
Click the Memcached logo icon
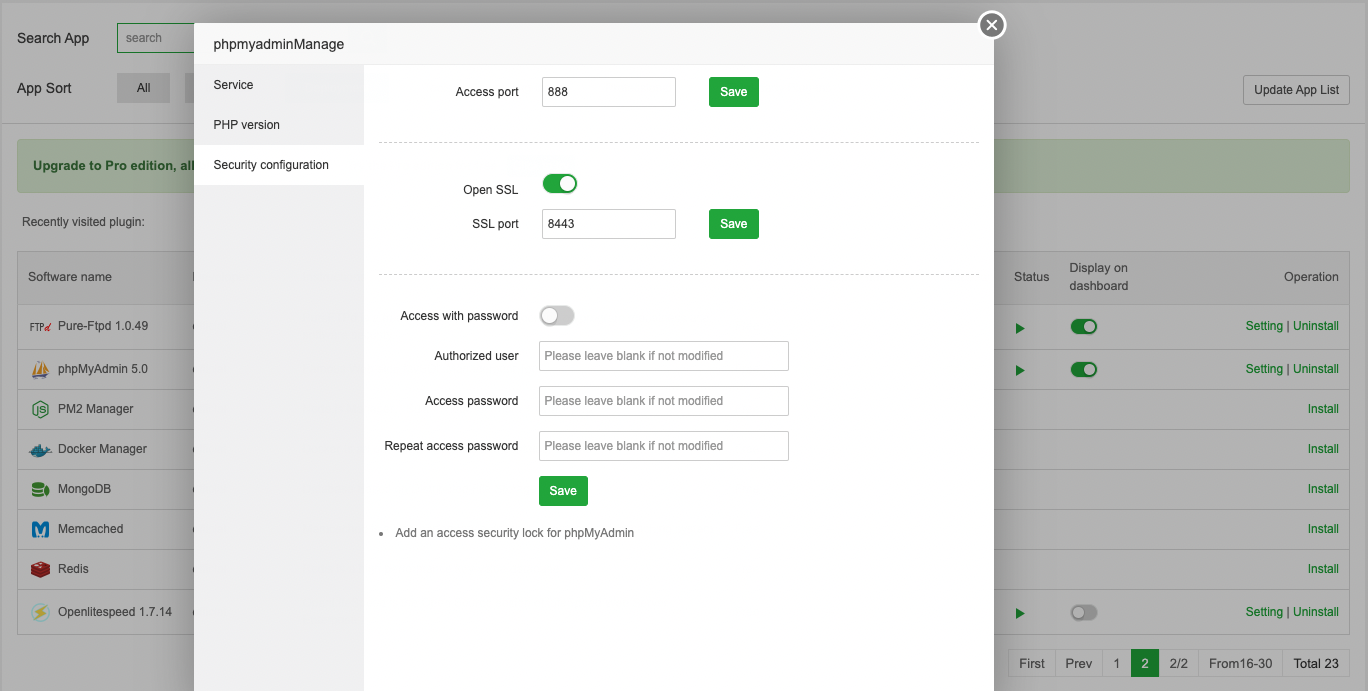(x=40, y=529)
